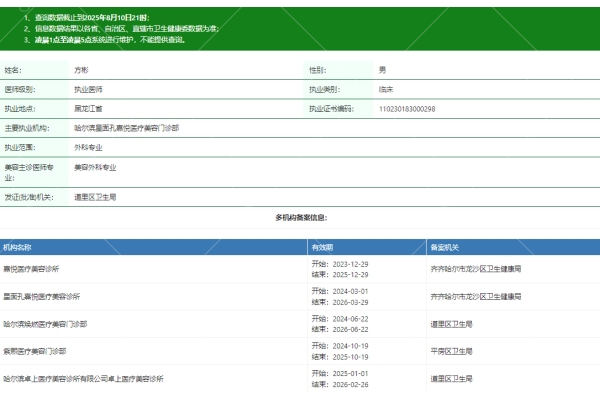
Task: Select start date 2025-01-01
Action: click(351, 374)
